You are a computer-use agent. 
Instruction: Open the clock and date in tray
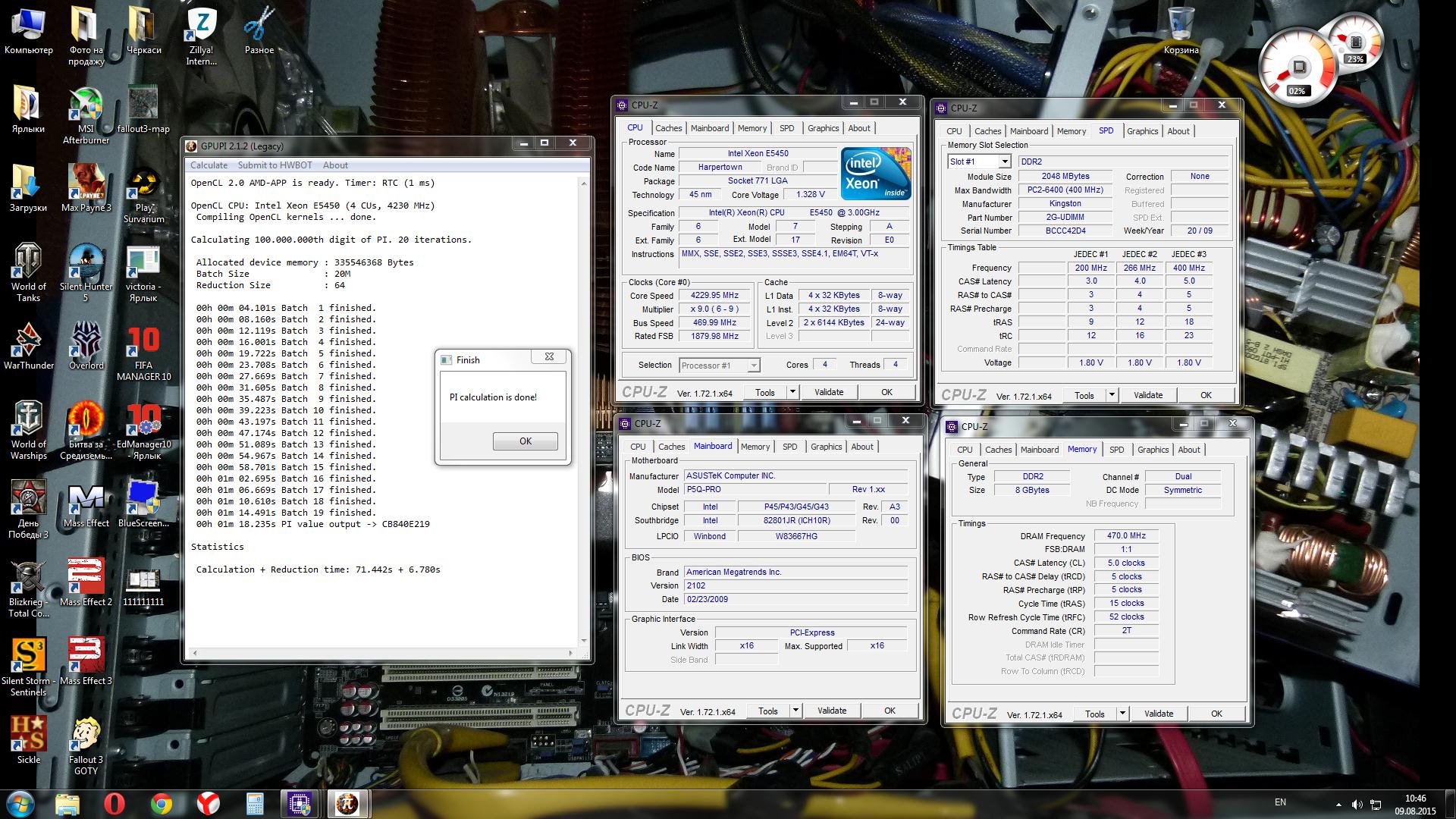click(1415, 805)
